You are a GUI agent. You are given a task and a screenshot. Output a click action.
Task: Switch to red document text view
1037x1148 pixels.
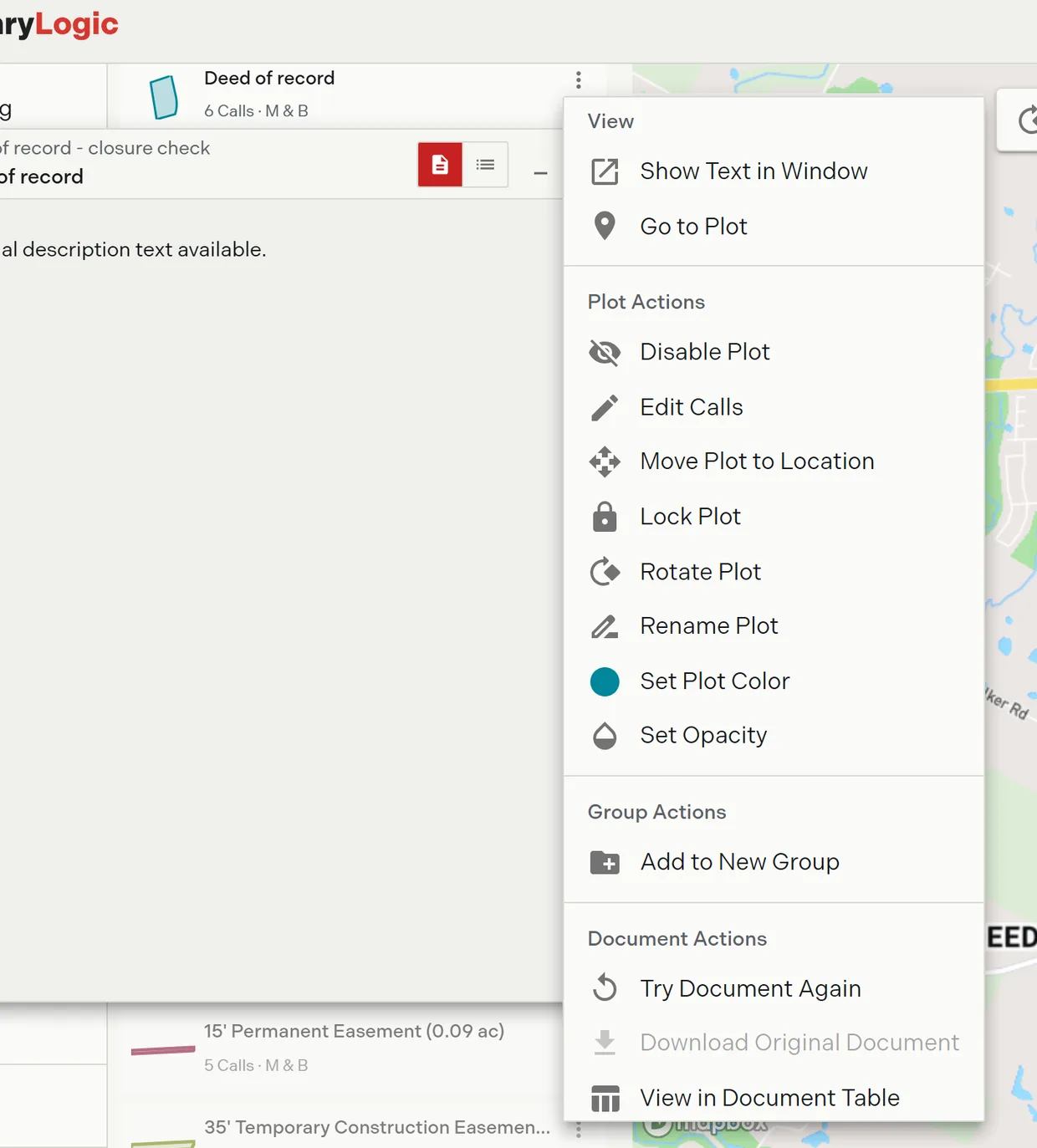point(440,165)
